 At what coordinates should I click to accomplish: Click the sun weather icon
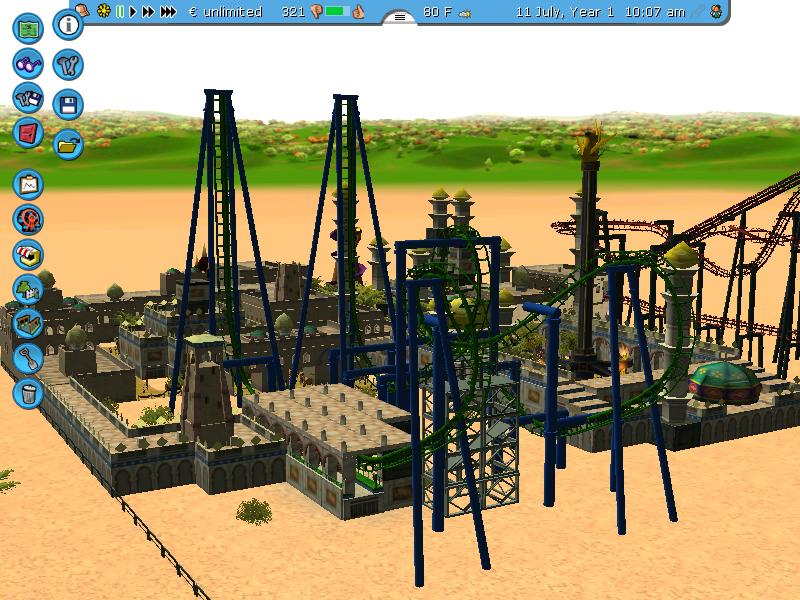[104, 11]
